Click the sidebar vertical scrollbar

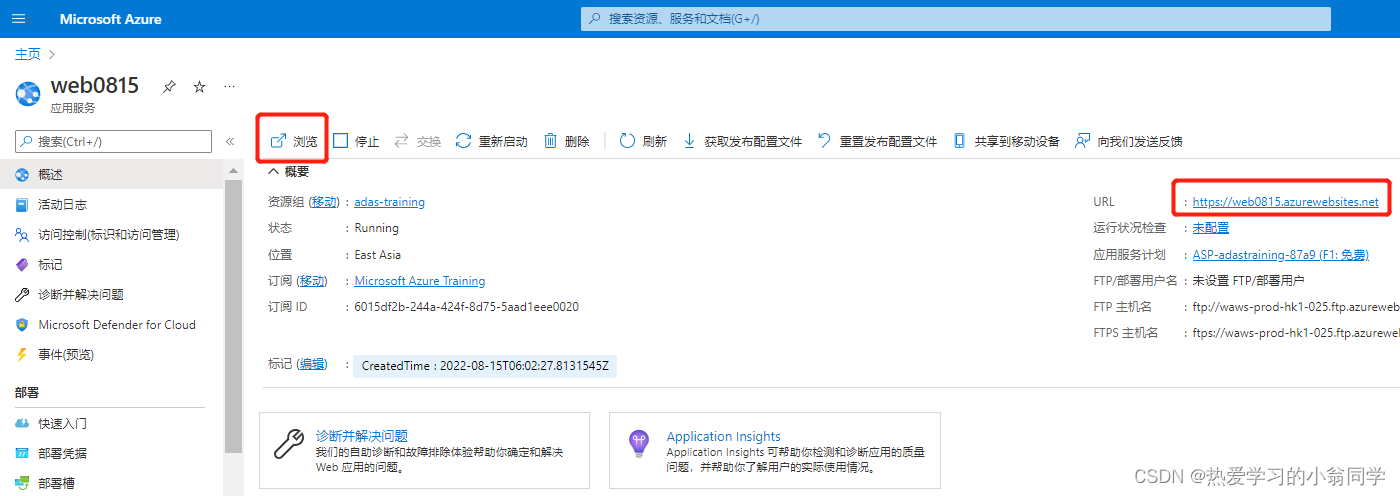(x=233, y=315)
